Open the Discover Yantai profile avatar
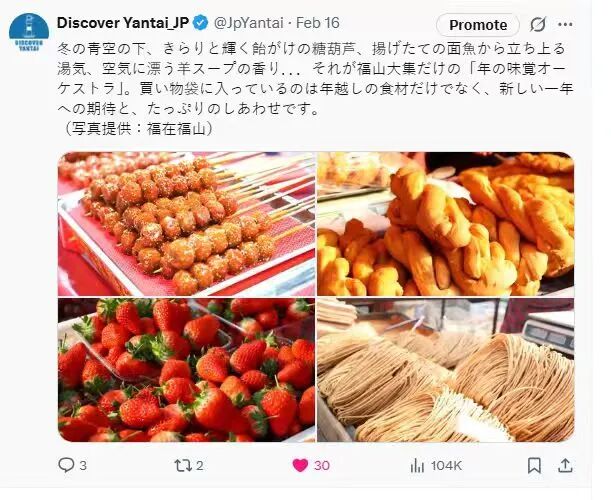 29,32
